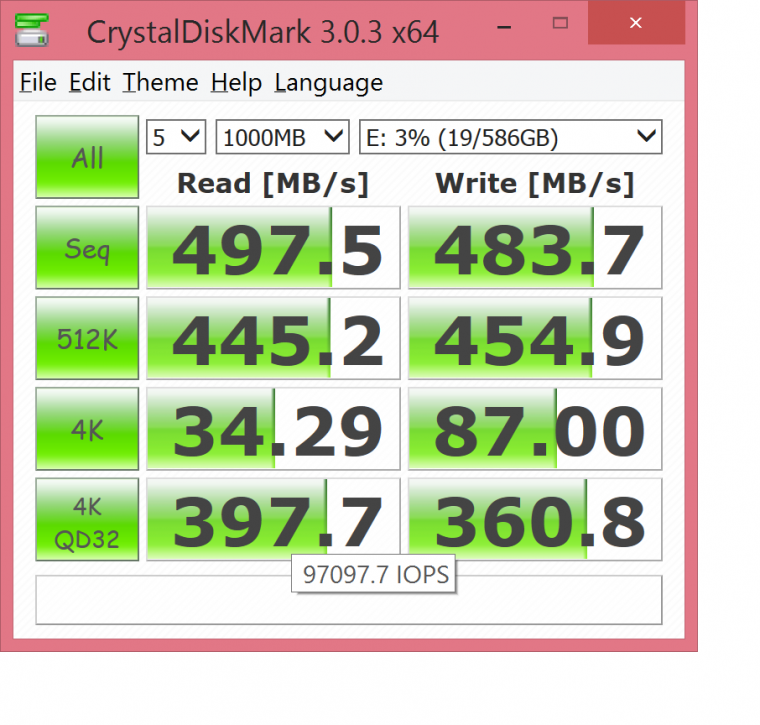Click the Read [MB/s] column header
The height and width of the screenshot is (725, 760).
(x=273, y=184)
